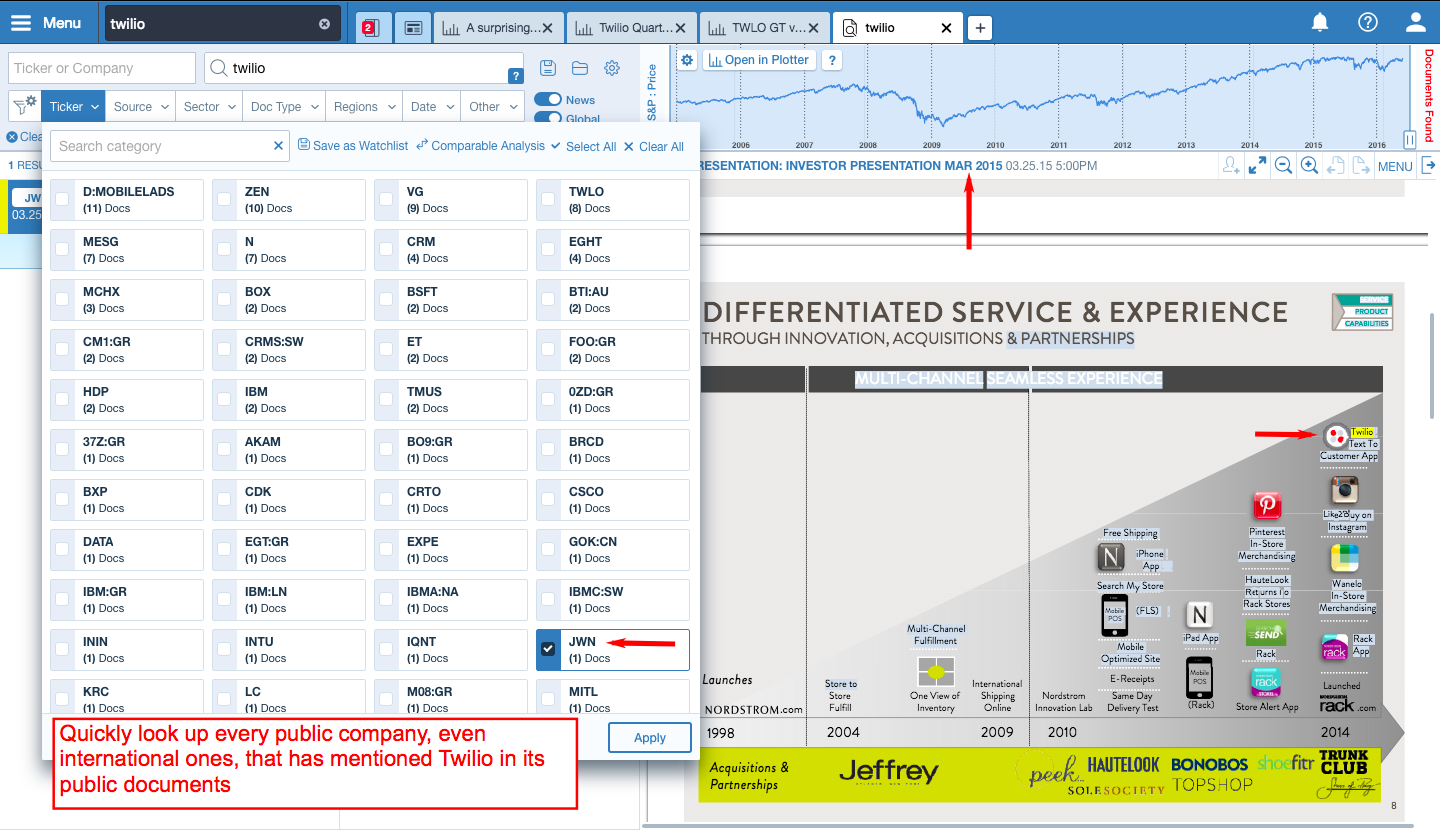This screenshot has width=1440, height=830.
Task: Open the document viewer MENU
Action: pyautogui.click(x=1394, y=166)
